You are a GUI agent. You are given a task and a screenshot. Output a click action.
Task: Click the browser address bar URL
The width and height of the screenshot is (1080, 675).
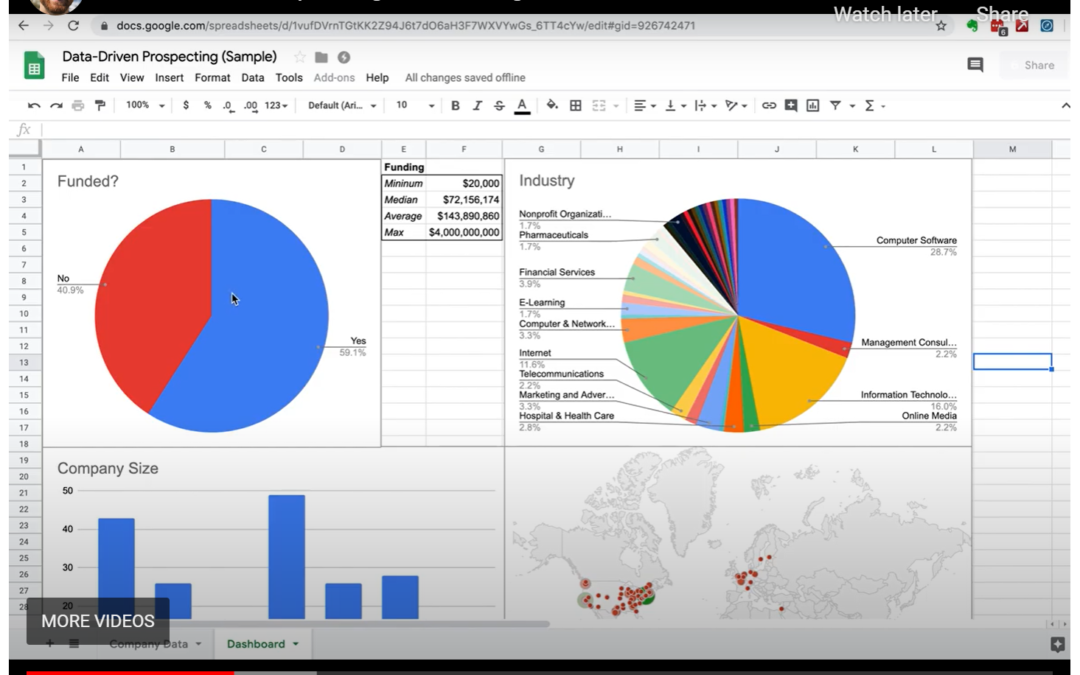coord(406,25)
